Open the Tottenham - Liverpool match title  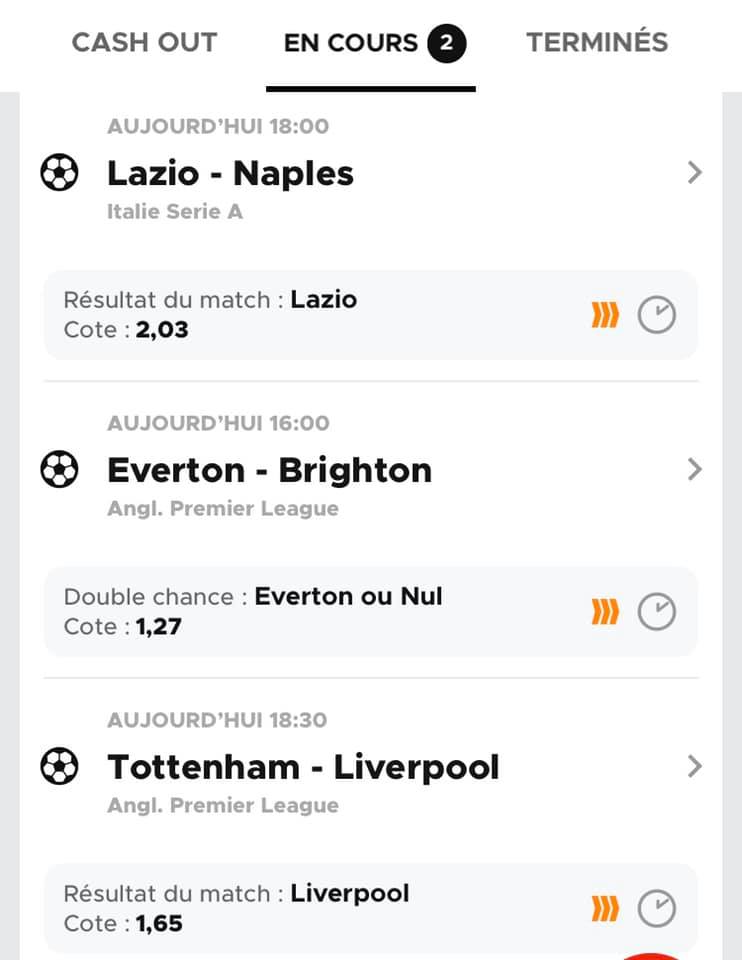tap(303, 767)
